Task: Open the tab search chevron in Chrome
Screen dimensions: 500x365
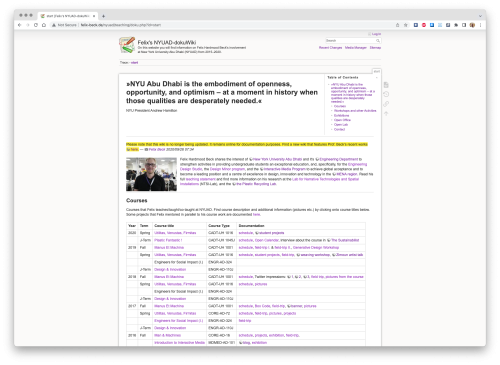Action: [480, 16]
